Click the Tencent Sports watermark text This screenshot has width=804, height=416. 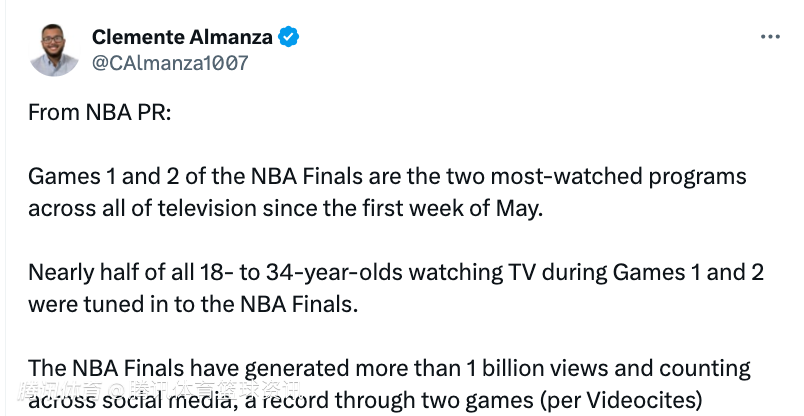159,391
